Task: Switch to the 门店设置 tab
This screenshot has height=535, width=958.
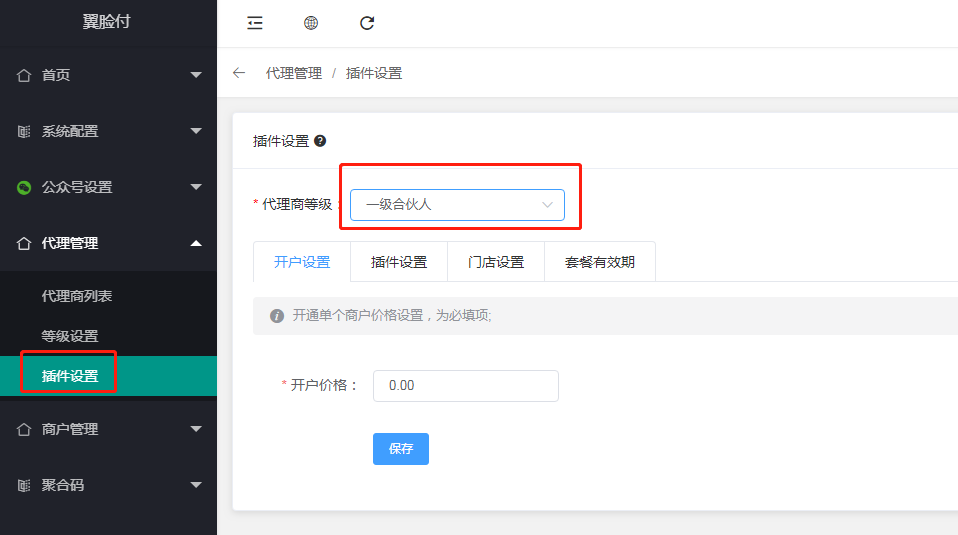Action: 496,262
